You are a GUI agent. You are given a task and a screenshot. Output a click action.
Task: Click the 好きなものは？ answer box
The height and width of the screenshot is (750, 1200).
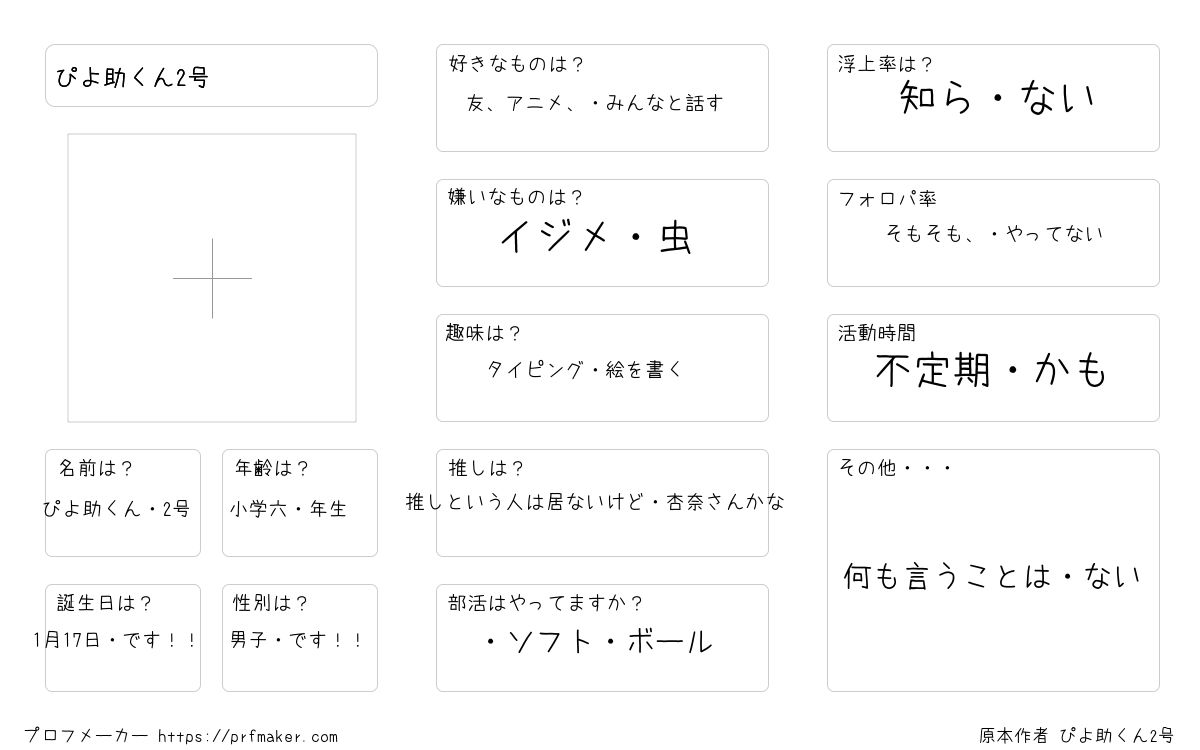tap(602, 98)
